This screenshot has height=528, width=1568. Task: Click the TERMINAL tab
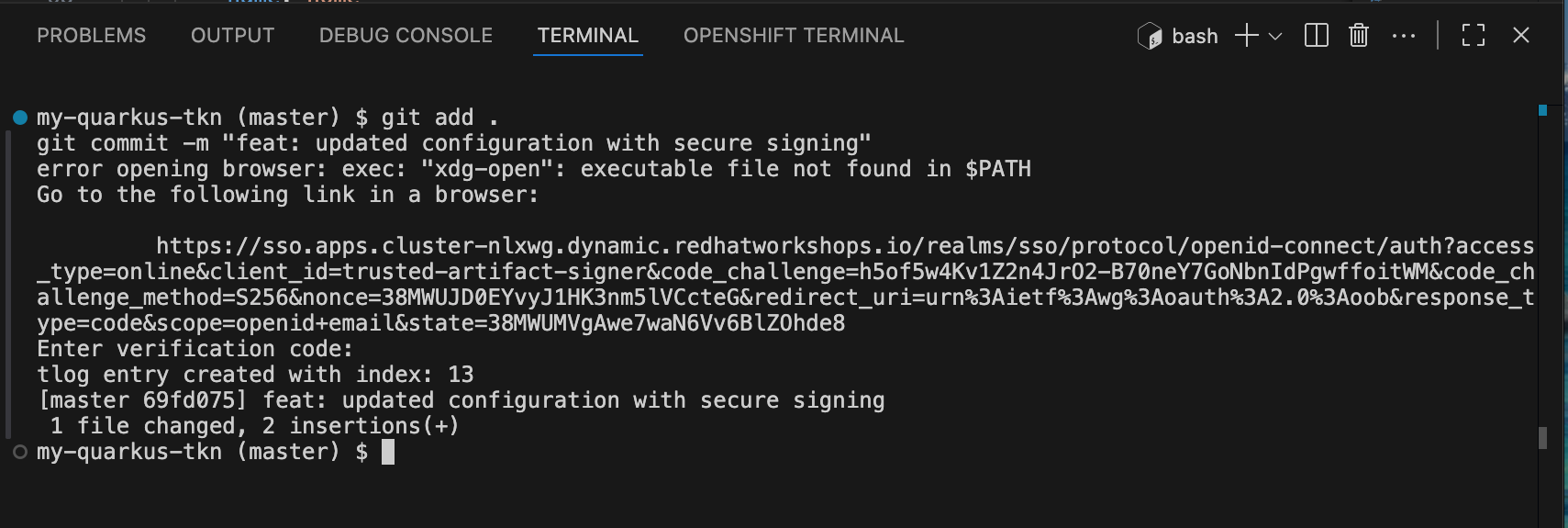(587, 36)
